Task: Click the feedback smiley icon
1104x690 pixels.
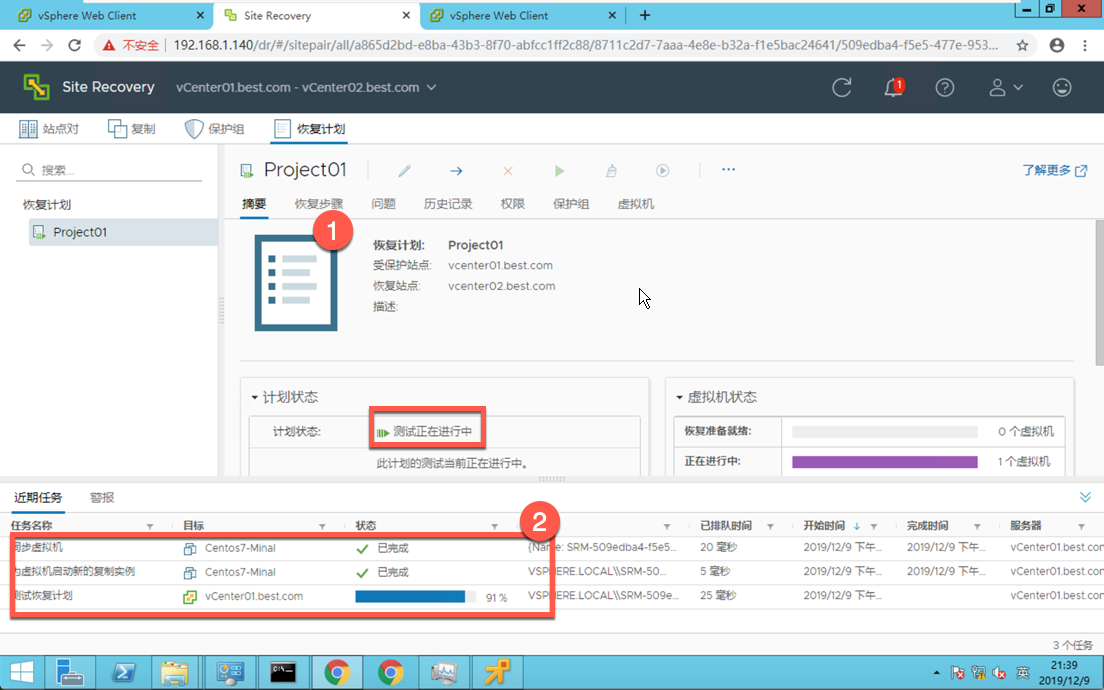Action: pos(1062,87)
